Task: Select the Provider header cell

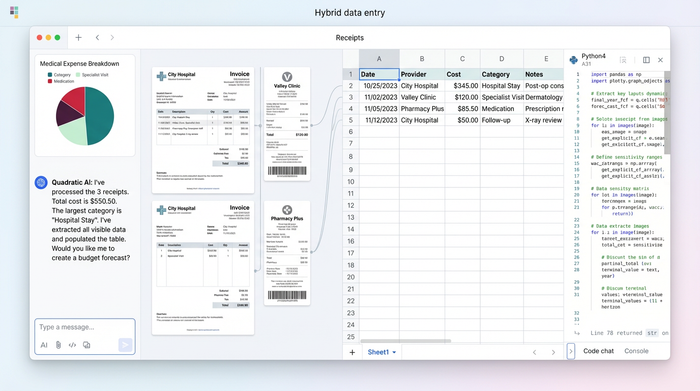Action: coord(422,74)
